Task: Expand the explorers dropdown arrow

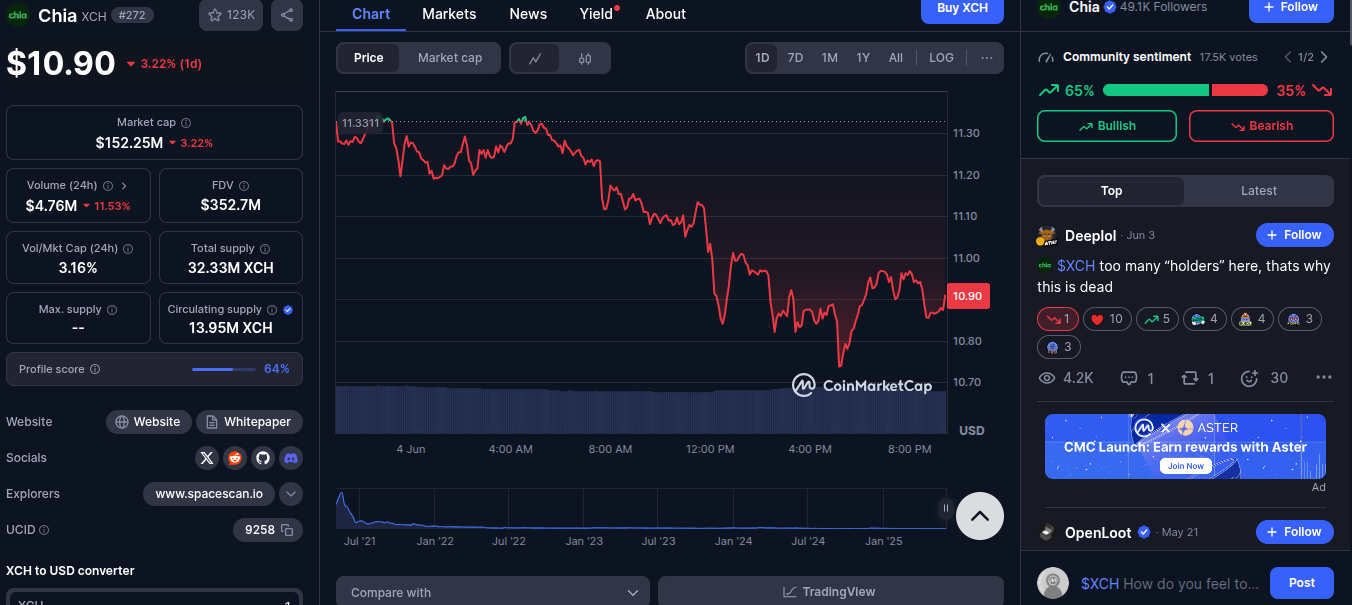Action: [x=291, y=494]
